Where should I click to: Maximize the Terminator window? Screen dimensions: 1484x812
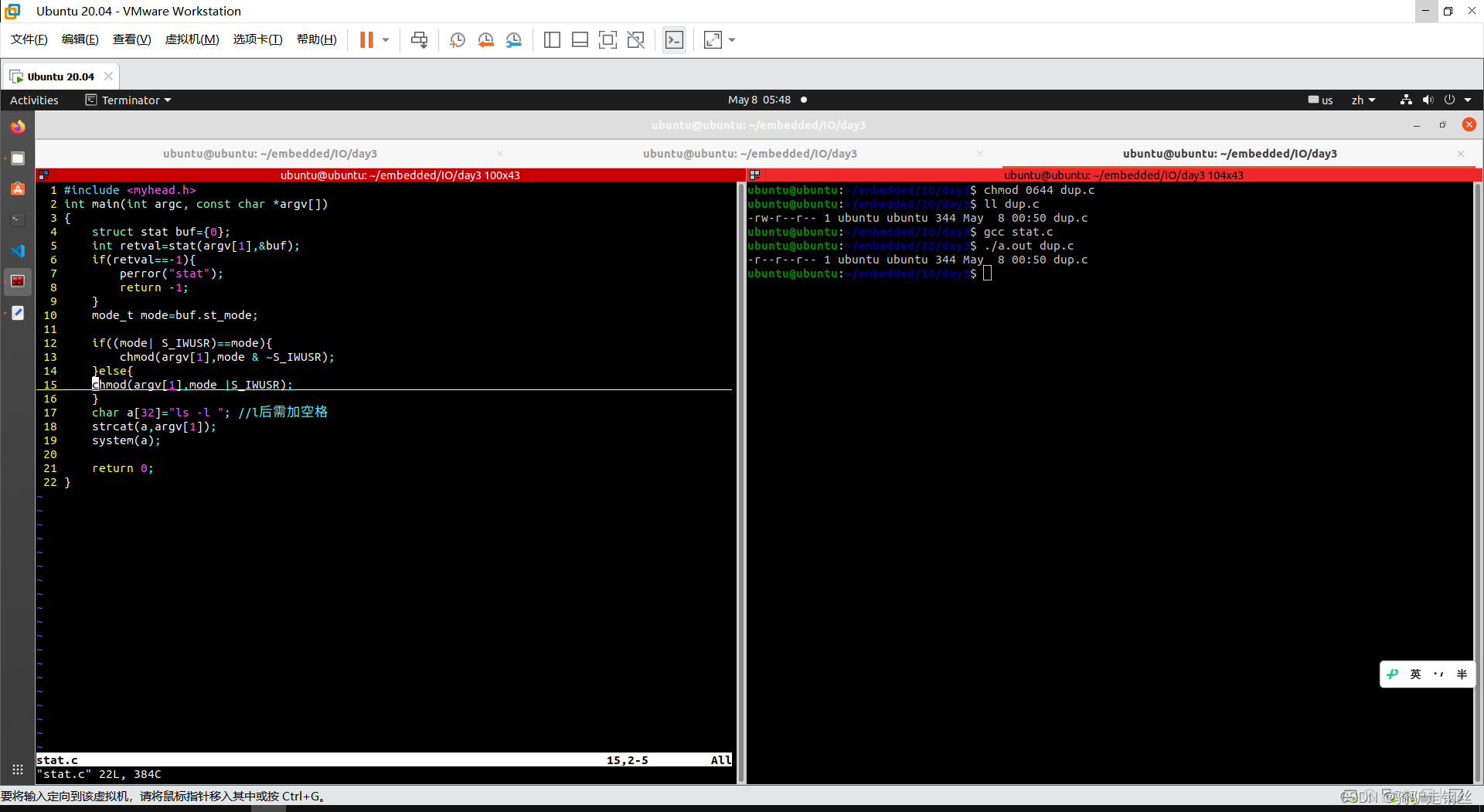1442,125
